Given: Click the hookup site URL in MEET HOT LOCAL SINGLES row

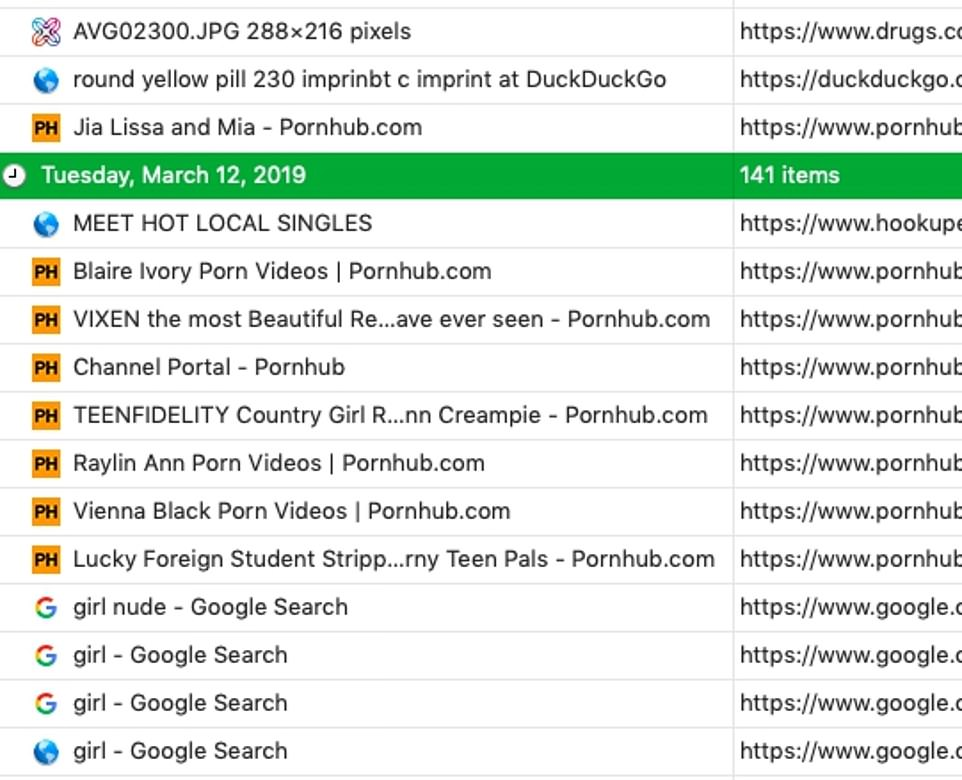Looking at the screenshot, I should tap(851, 223).
